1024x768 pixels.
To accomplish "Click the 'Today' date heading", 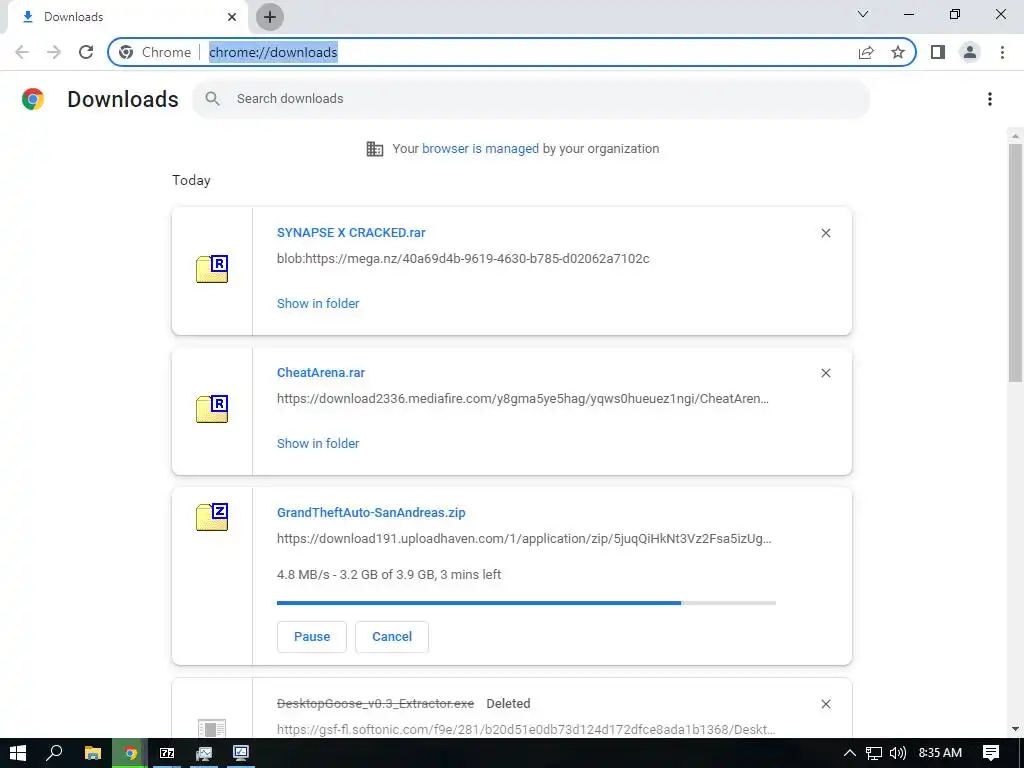I will click(x=191, y=180).
